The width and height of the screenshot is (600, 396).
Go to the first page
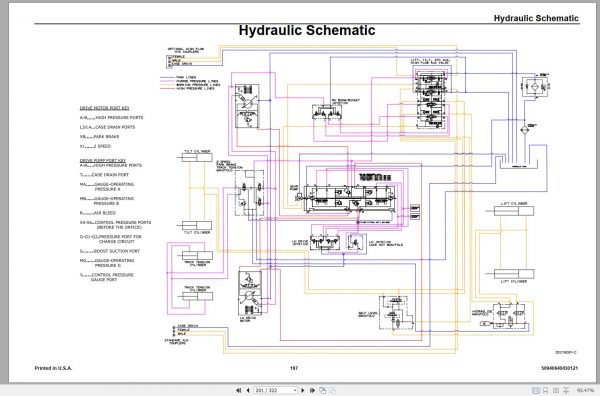pyautogui.click(x=238, y=390)
